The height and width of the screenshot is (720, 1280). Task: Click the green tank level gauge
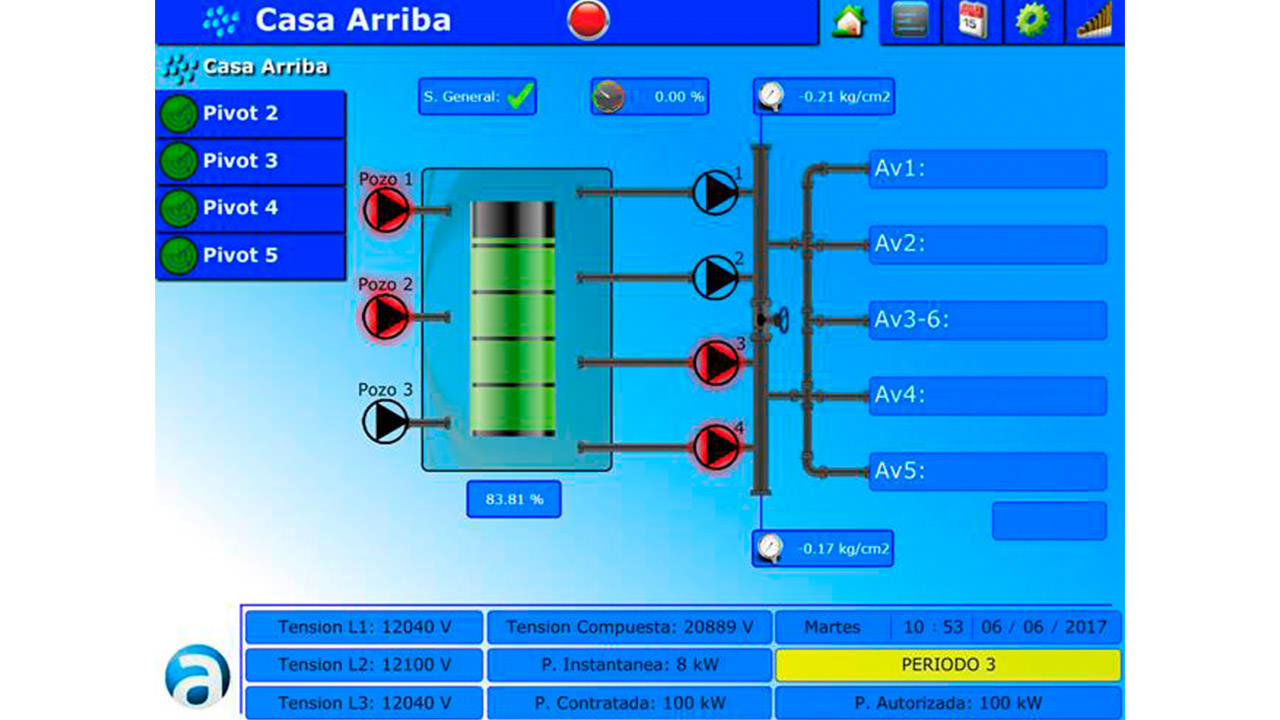513,319
